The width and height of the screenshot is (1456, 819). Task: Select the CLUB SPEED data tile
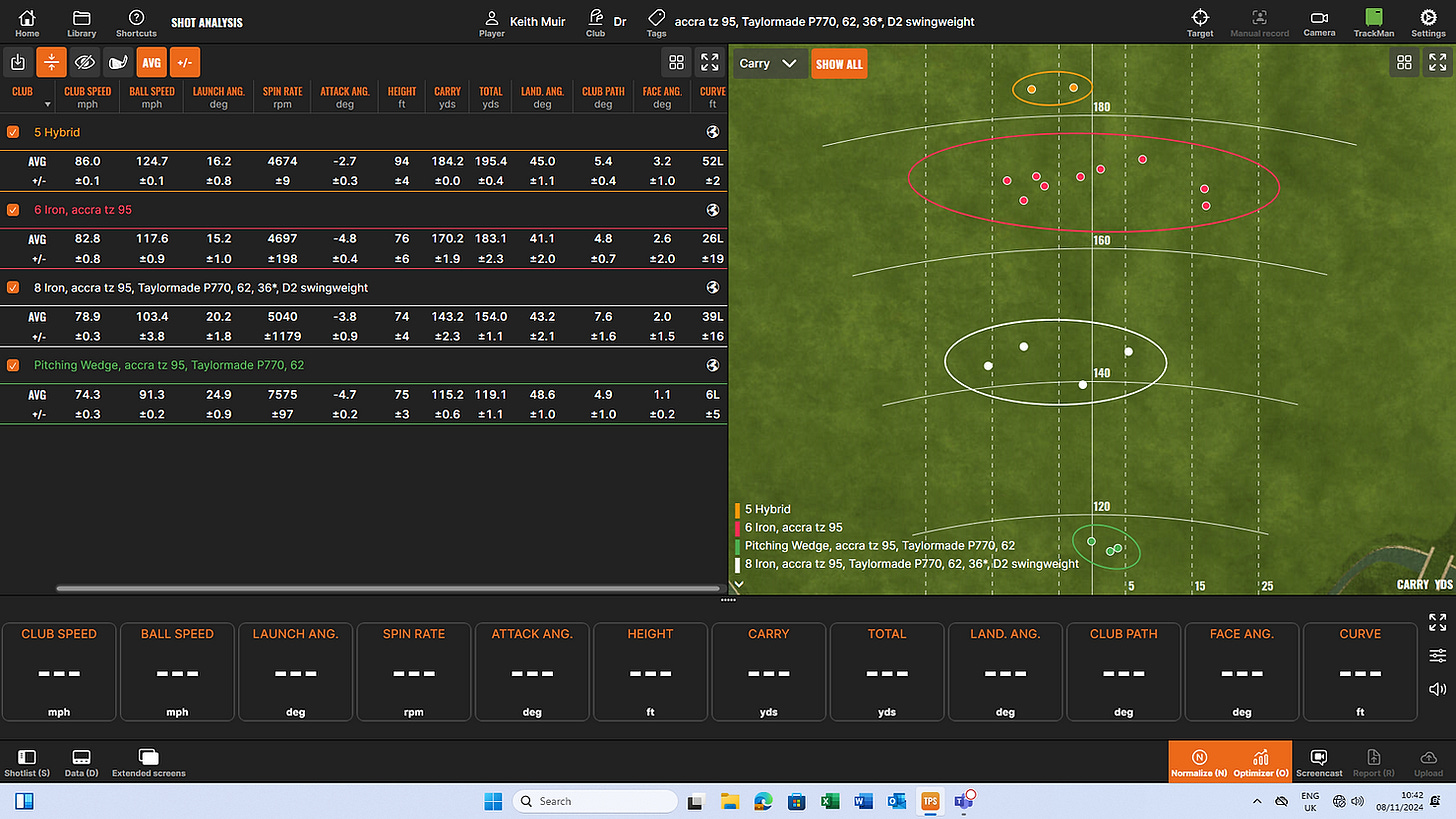59,672
